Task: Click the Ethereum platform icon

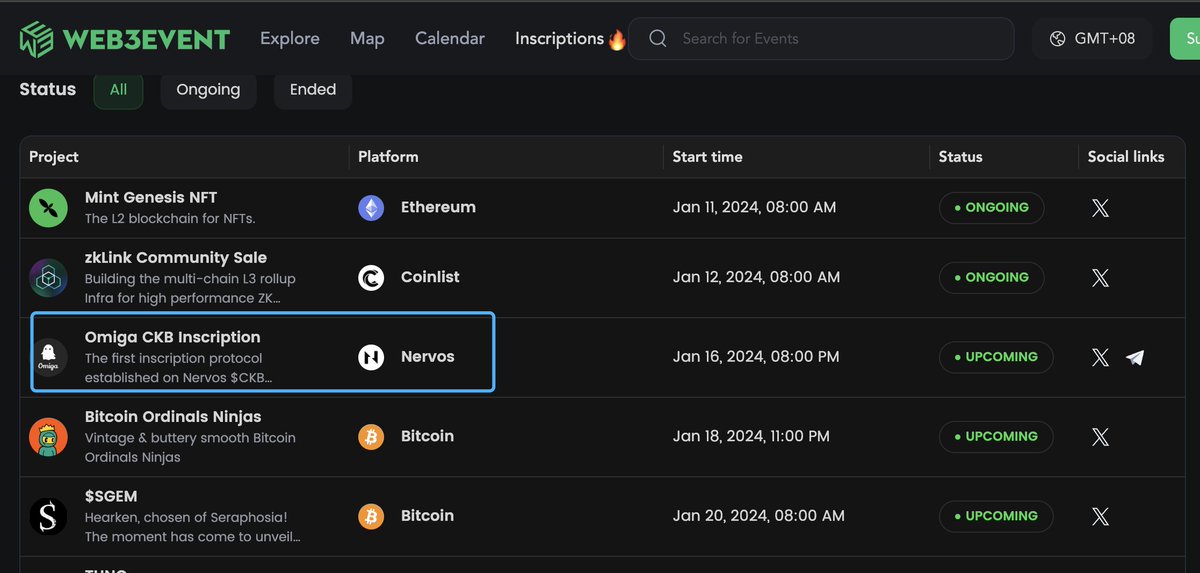Action: pos(371,208)
